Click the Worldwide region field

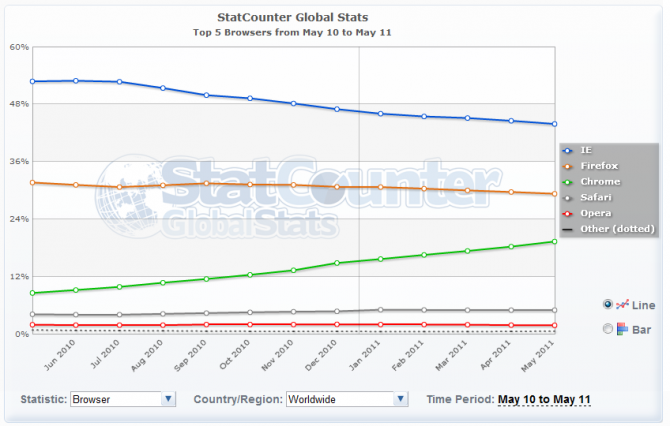tap(339, 399)
